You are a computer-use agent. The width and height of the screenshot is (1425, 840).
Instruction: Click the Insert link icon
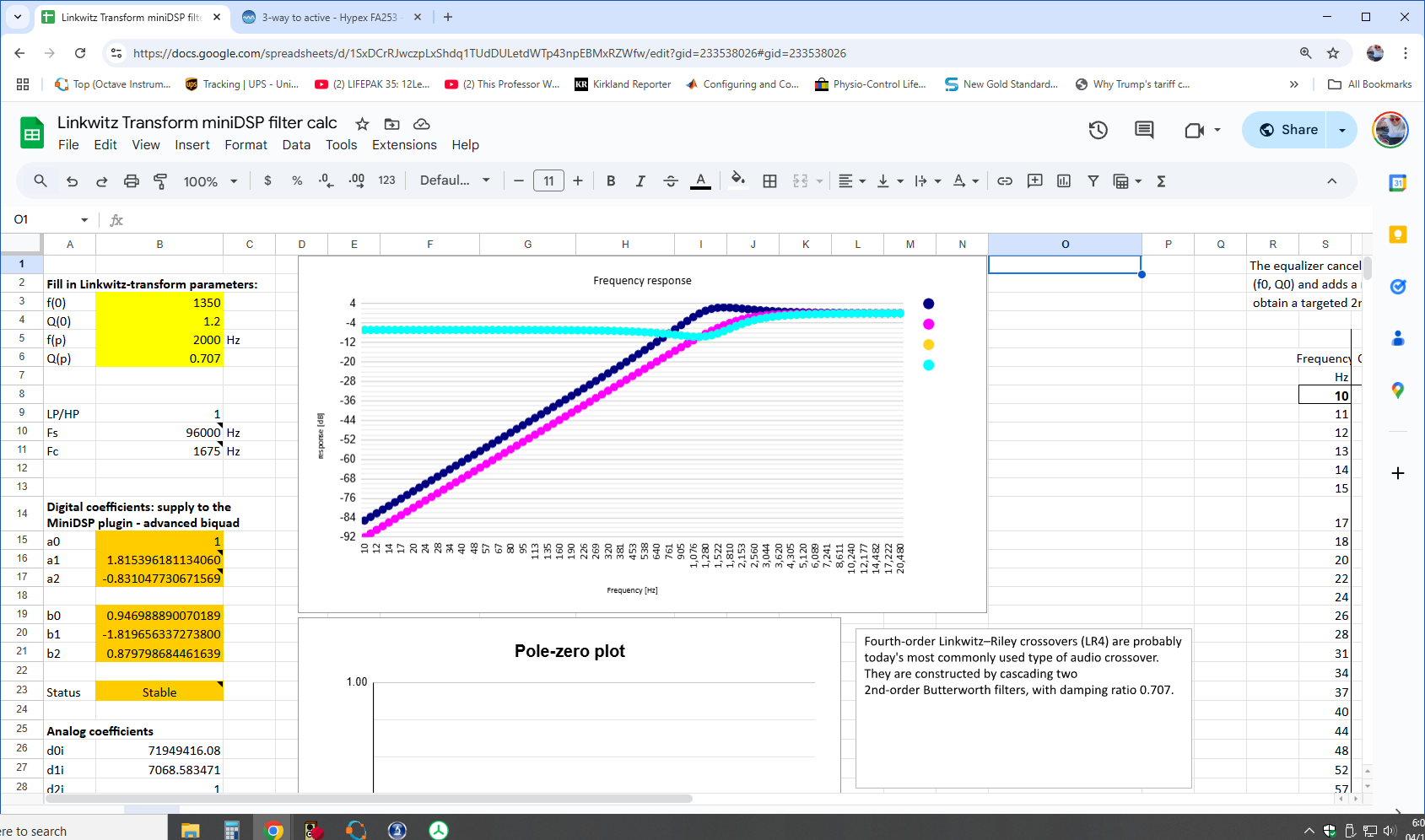[1005, 180]
